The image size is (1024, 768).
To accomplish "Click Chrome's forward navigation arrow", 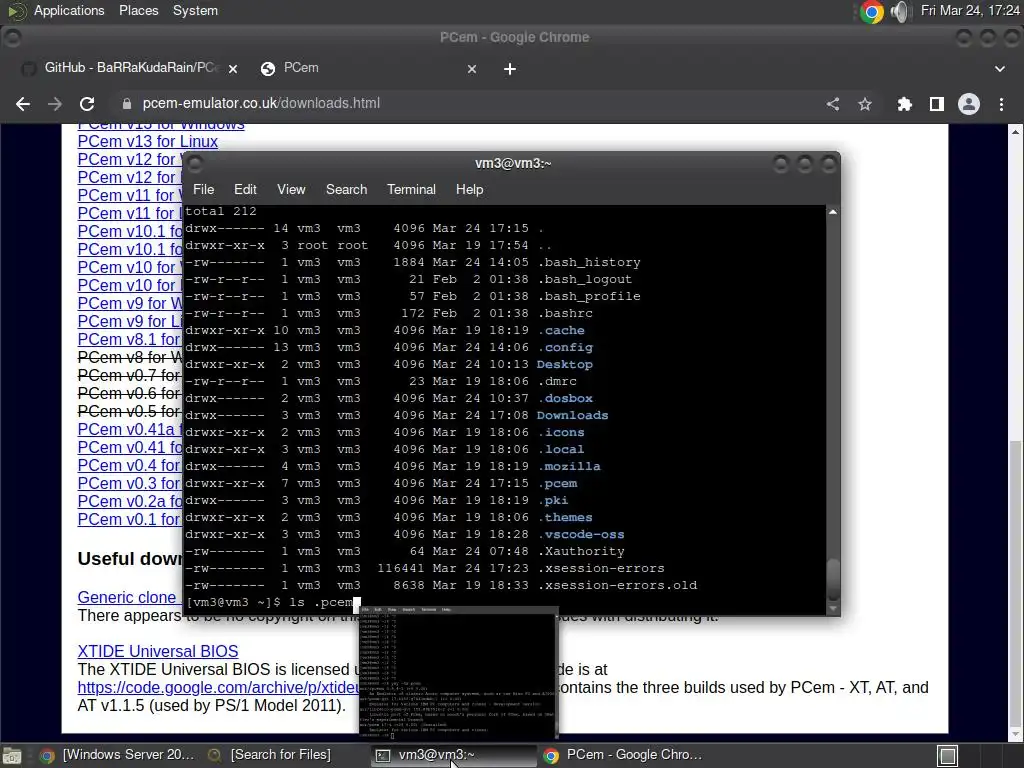I will 55,104.
